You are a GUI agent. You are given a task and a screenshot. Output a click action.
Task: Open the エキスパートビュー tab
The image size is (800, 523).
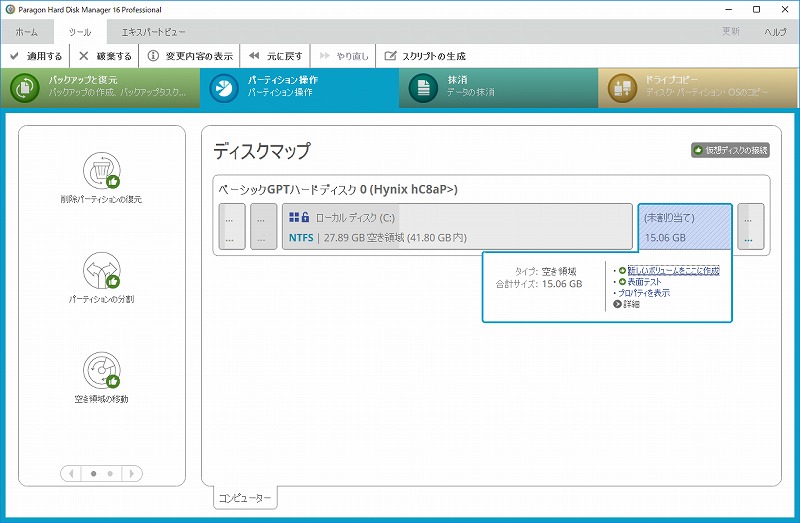click(x=153, y=32)
